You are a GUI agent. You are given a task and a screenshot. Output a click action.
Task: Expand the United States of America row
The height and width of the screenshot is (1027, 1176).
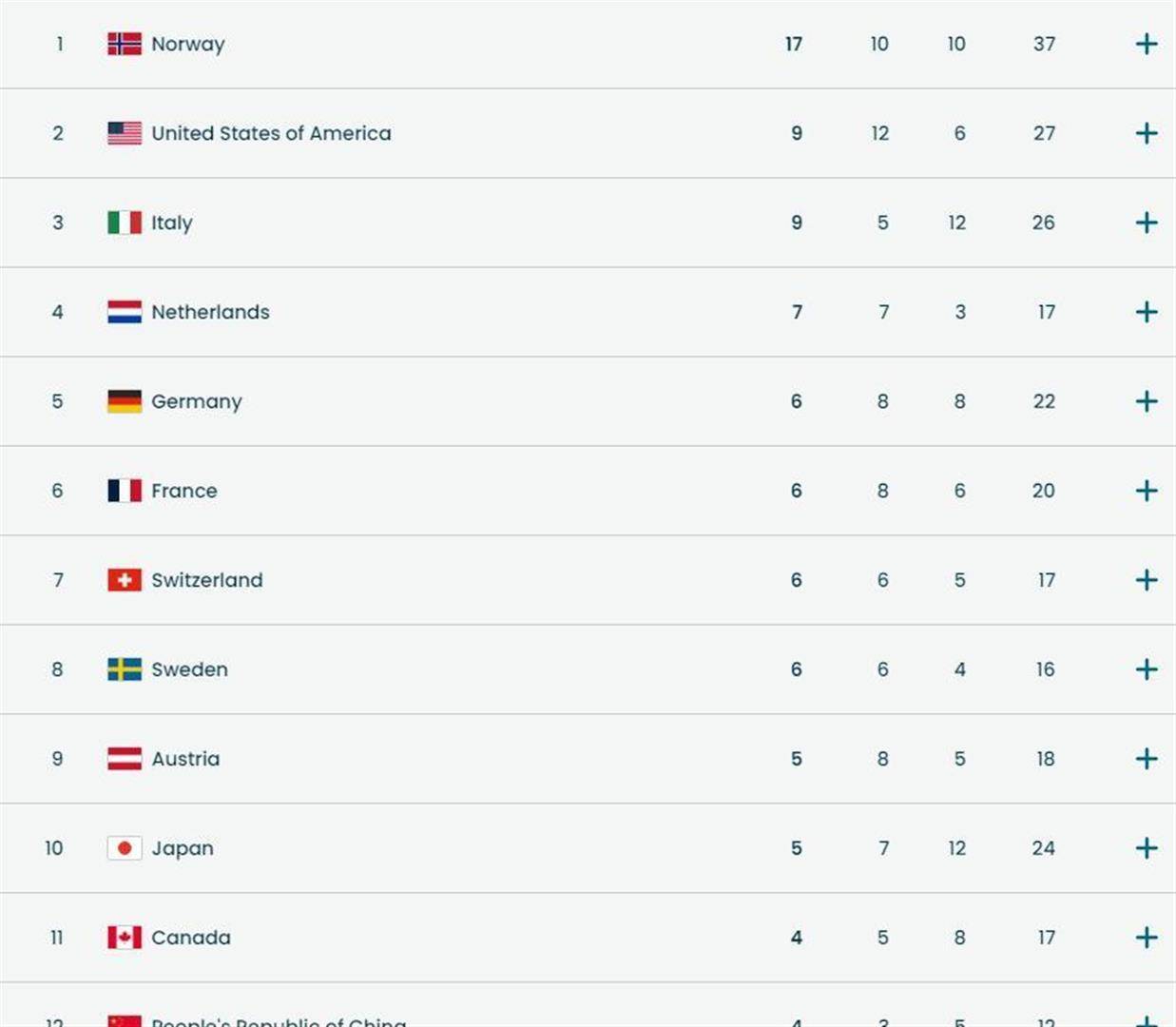tap(1147, 133)
